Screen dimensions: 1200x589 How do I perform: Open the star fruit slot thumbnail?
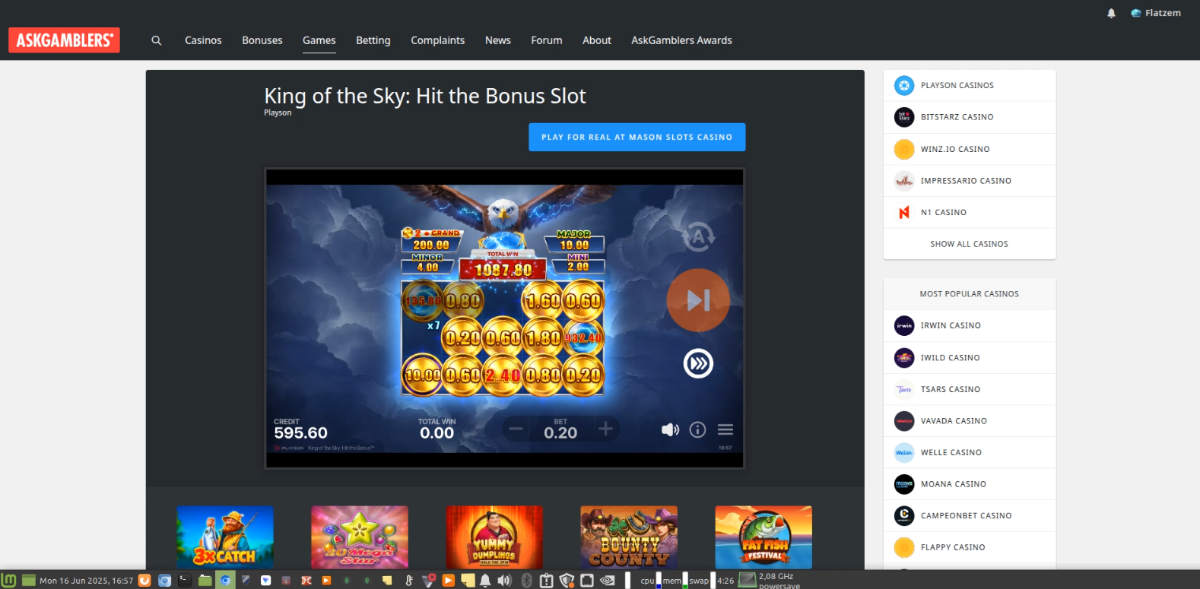[360, 537]
